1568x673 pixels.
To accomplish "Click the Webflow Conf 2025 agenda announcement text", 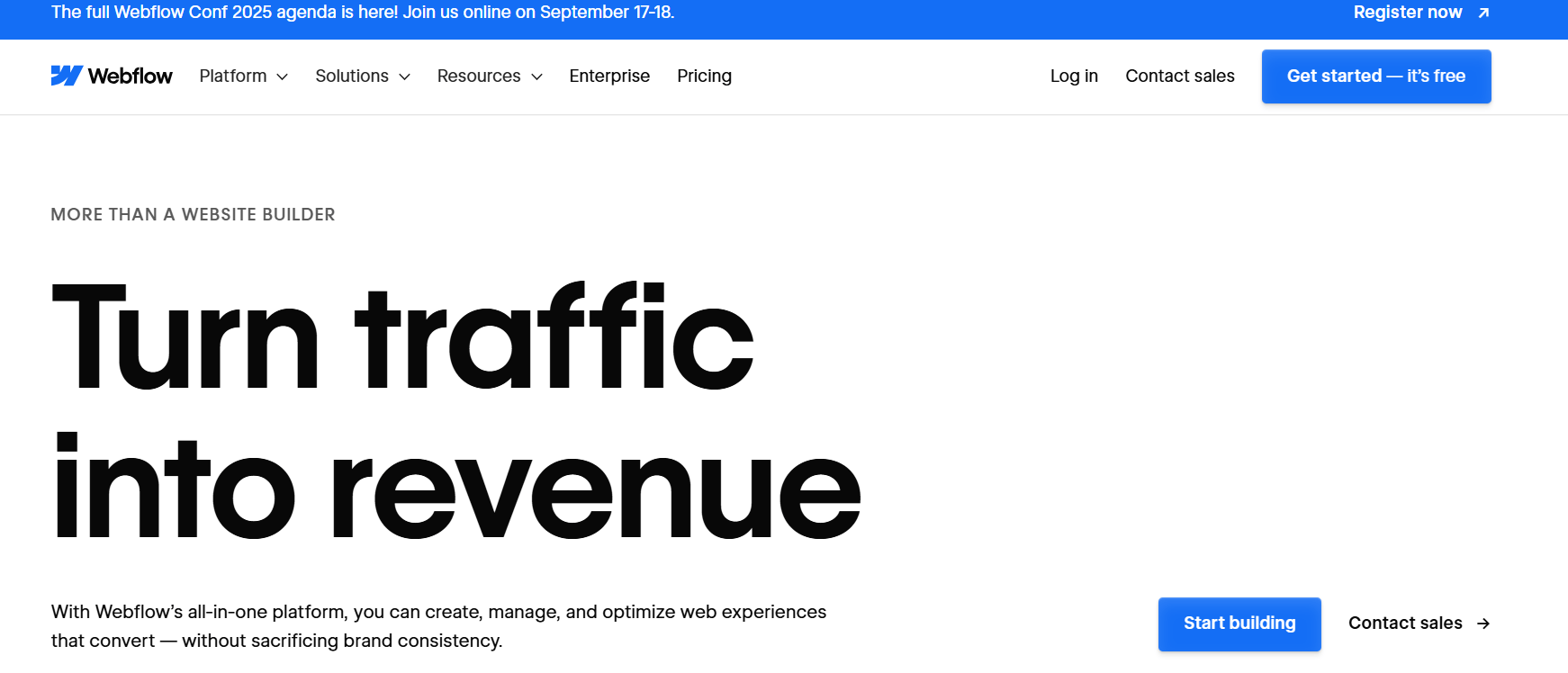I will 363,13.
